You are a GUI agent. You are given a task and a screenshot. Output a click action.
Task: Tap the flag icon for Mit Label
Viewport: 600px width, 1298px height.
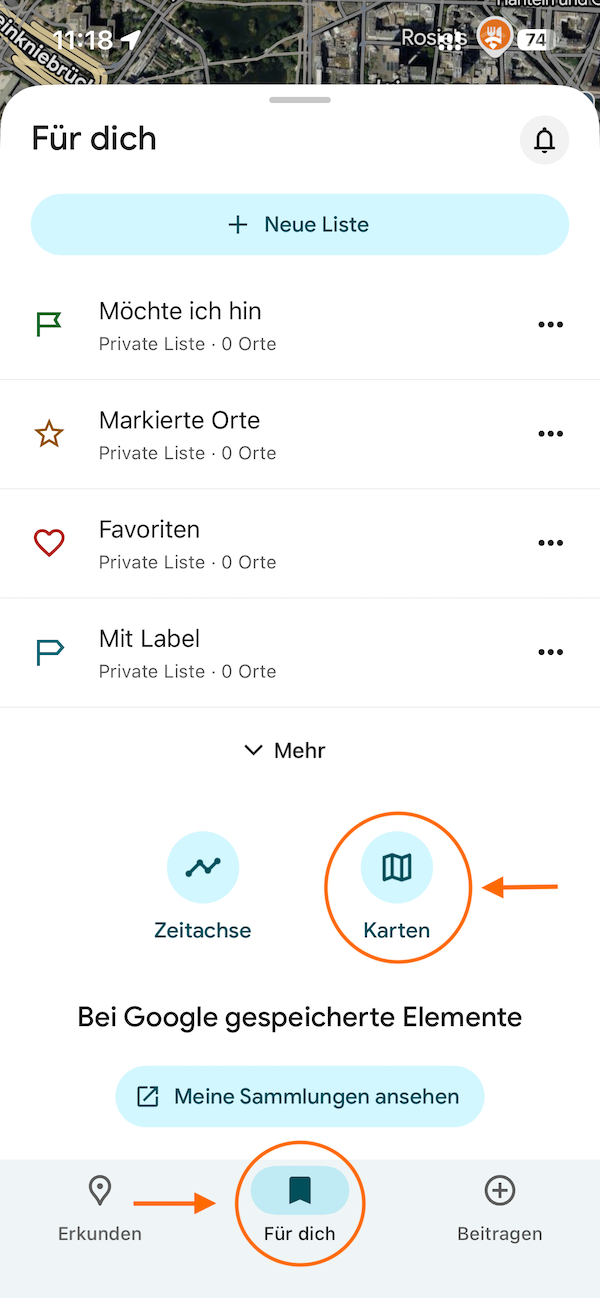(x=49, y=652)
